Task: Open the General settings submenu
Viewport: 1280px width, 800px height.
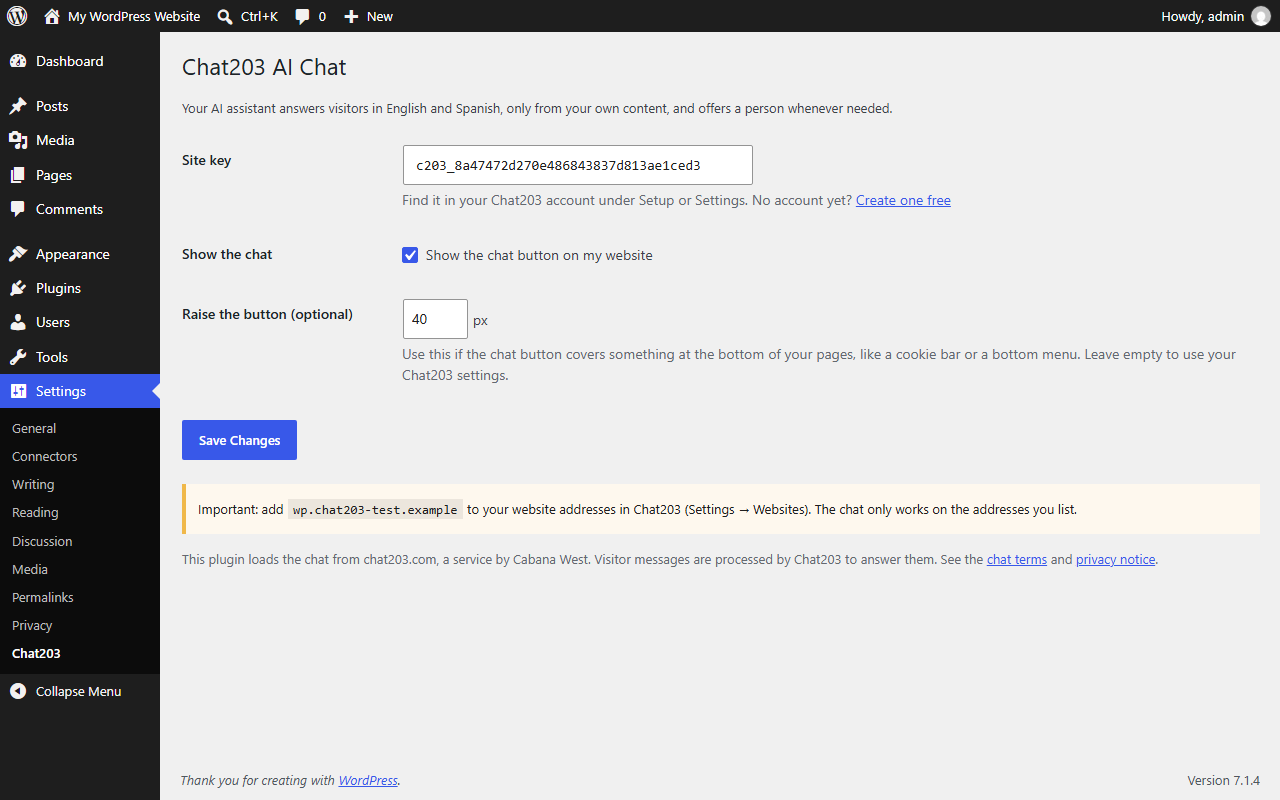Action: pos(34,428)
